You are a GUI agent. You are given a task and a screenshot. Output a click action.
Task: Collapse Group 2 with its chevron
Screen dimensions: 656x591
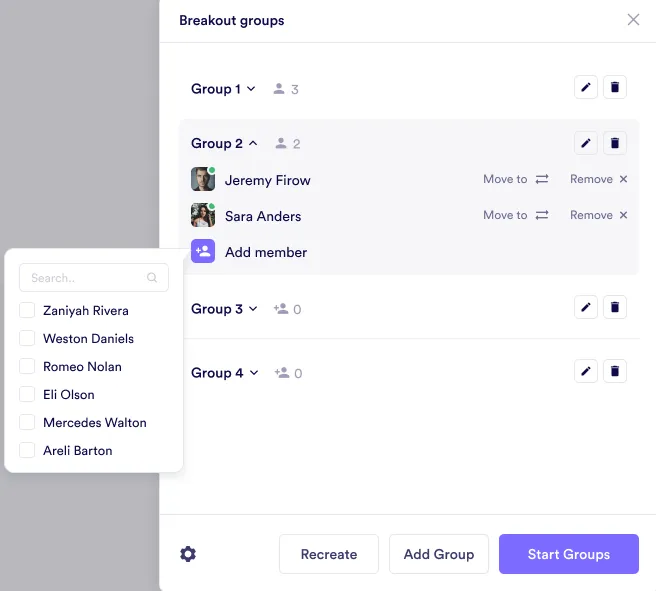coord(253,143)
